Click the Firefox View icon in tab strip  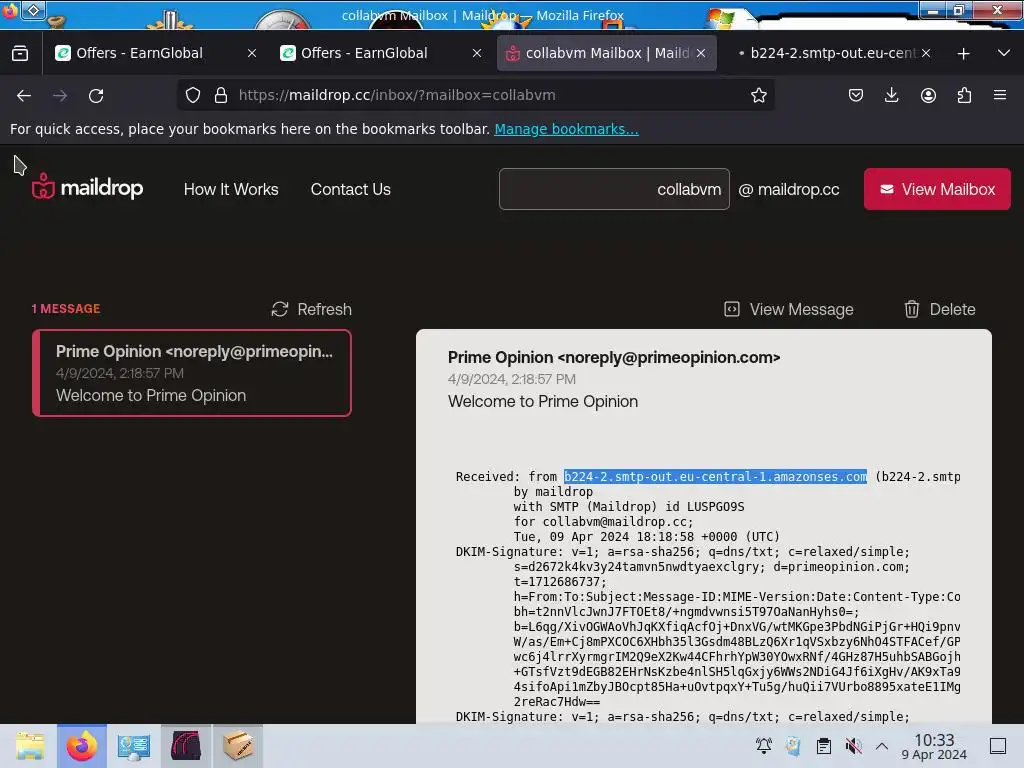(20, 53)
